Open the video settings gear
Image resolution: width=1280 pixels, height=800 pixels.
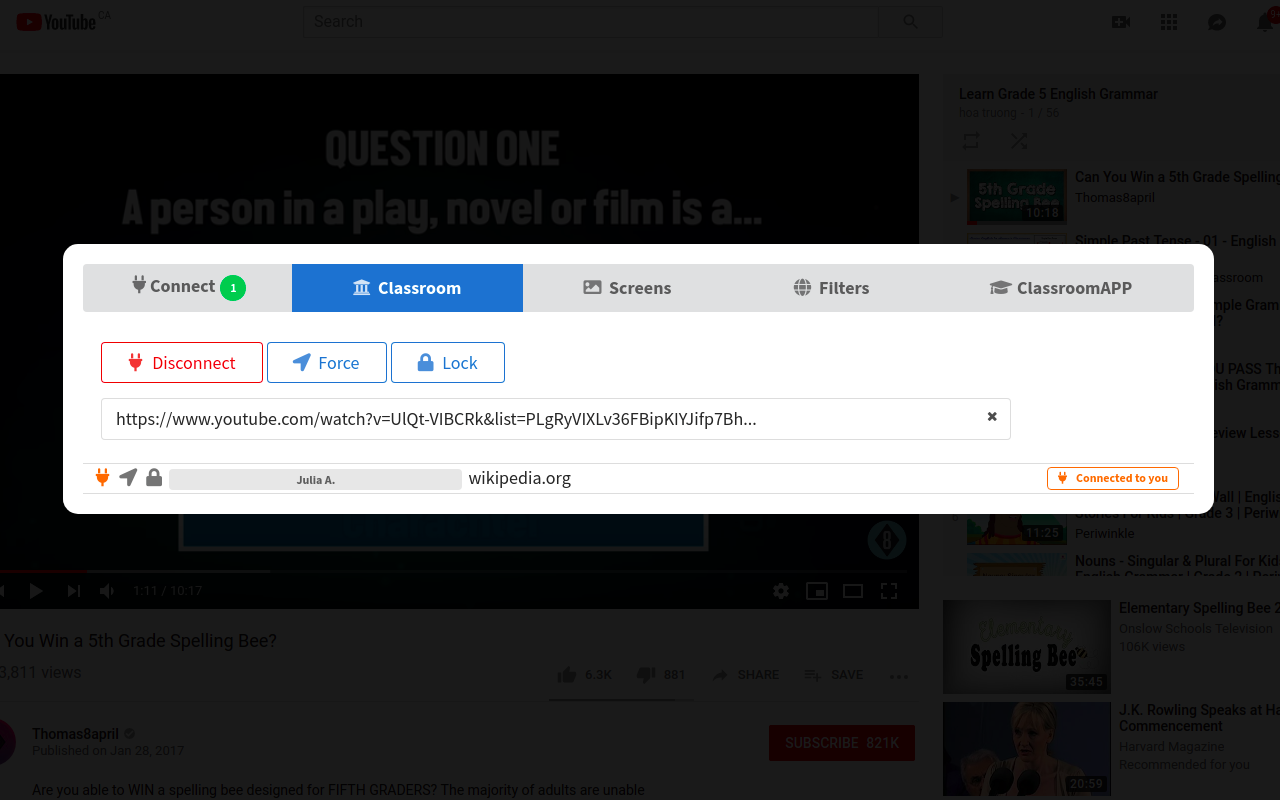pyautogui.click(x=781, y=591)
